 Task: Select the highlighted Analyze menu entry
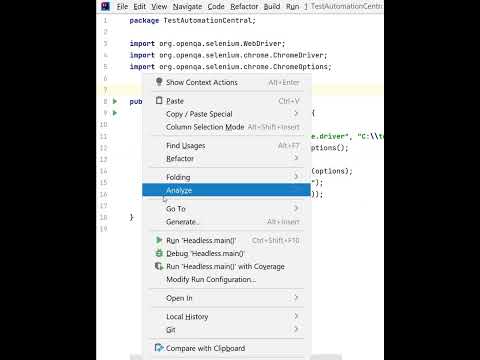click(226, 190)
